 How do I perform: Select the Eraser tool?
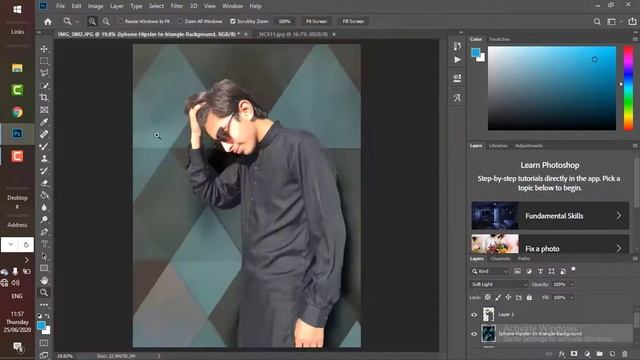point(44,183)
